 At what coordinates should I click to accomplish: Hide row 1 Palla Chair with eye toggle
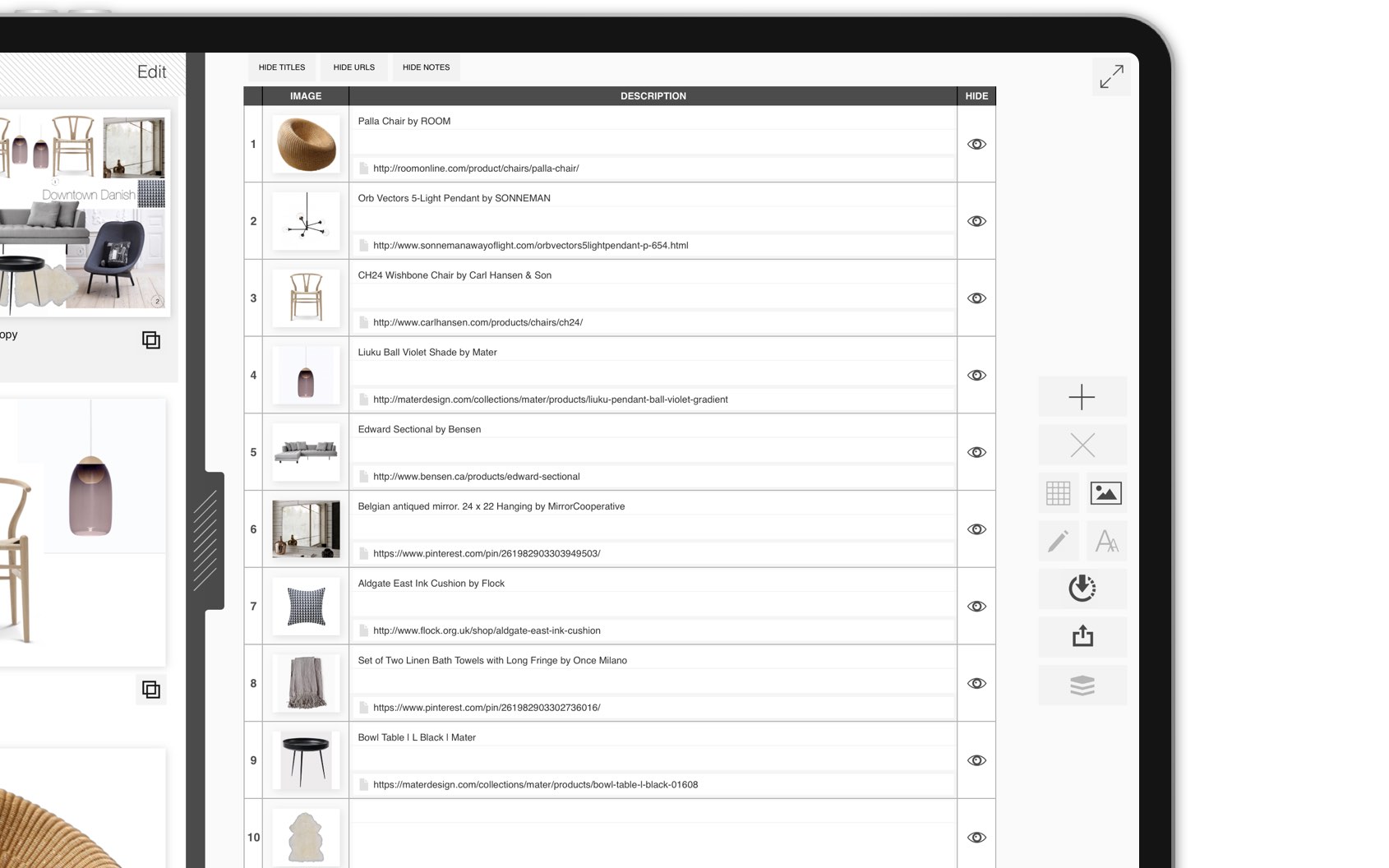(x=976, y=144)
